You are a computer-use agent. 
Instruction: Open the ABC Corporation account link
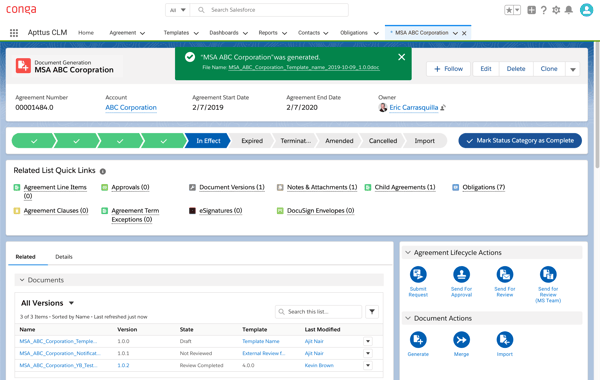coord(131,108)
